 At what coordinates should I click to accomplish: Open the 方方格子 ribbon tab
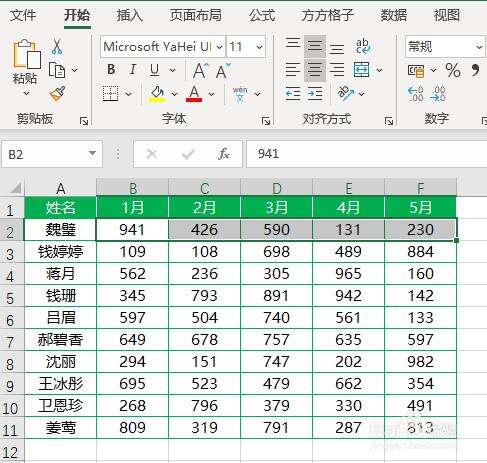point(328,15)
